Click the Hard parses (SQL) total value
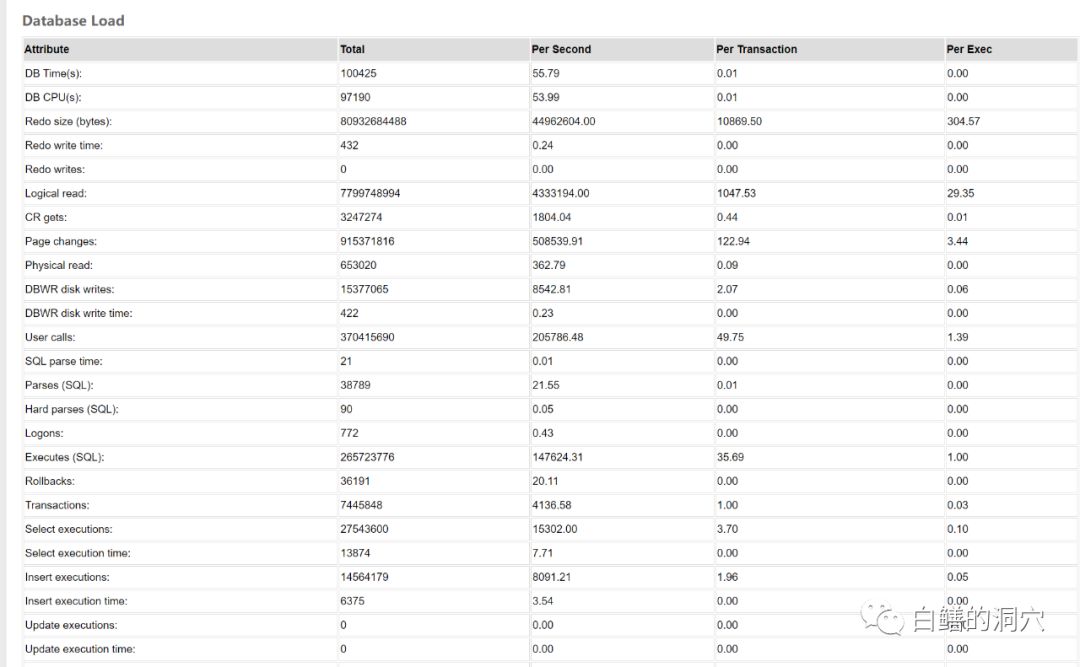Screen dimensions: 1080x667 point(346,409)
